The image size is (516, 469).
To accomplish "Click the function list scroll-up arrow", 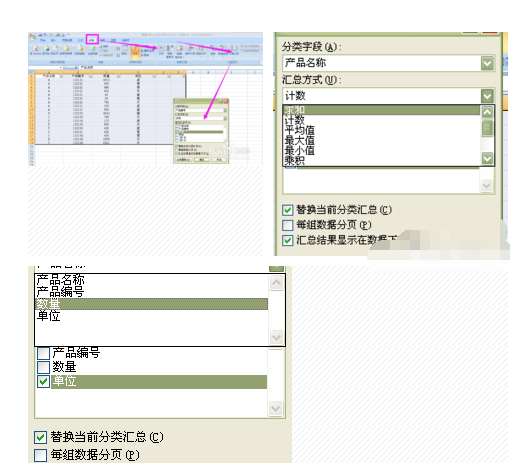I will [487, 112].
